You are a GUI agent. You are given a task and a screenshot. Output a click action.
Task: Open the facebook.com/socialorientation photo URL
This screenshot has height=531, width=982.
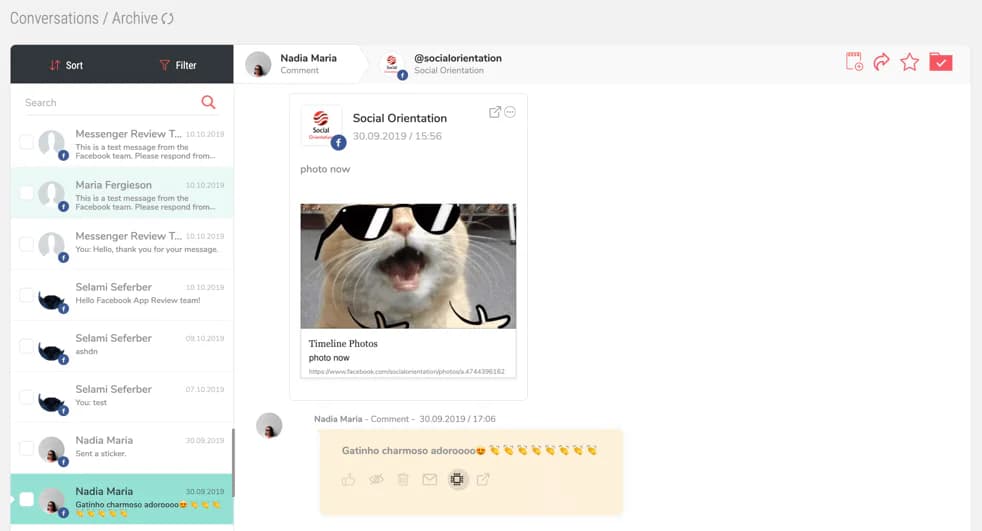406,371
